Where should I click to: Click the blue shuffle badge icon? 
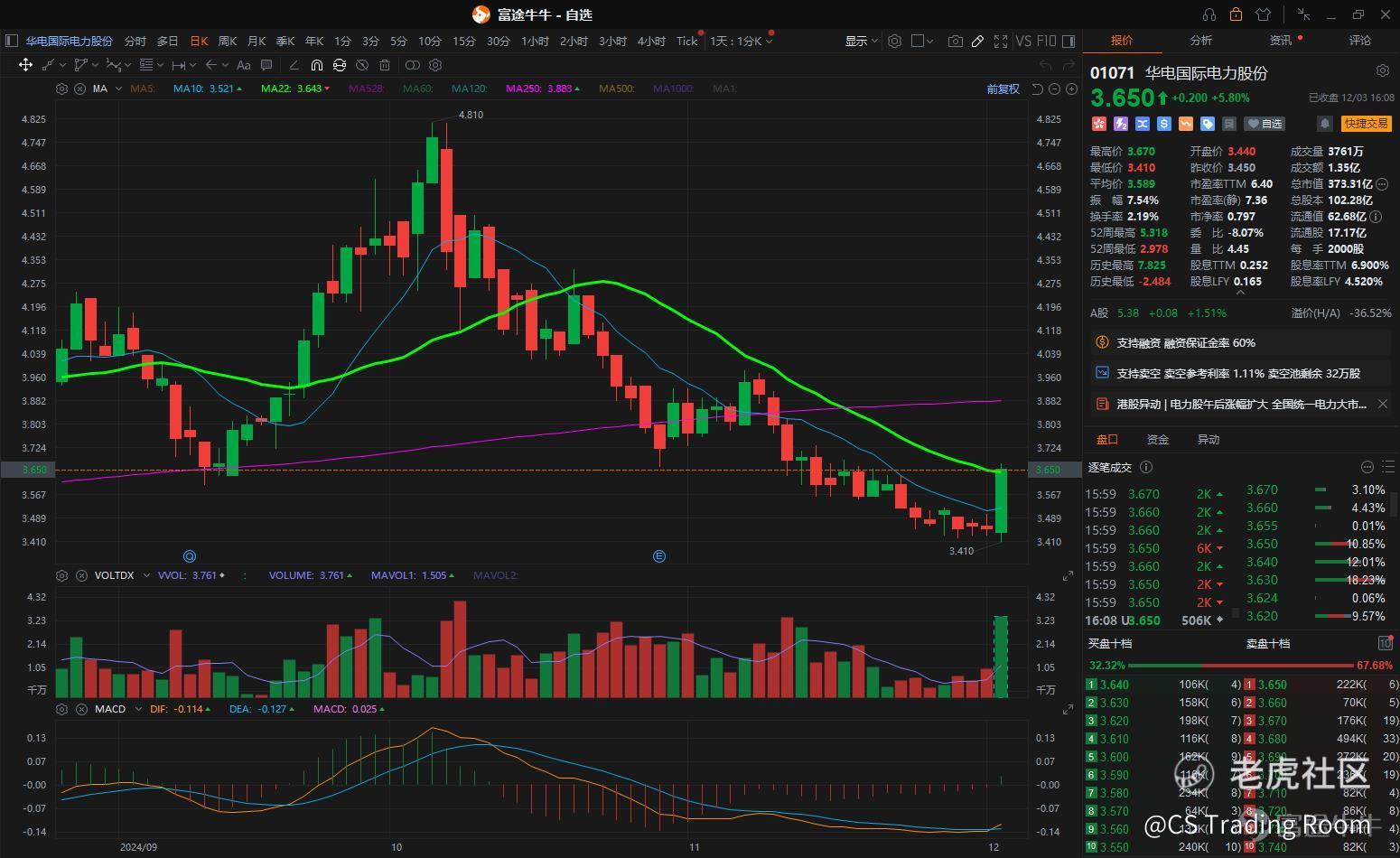pos(1143,124)
